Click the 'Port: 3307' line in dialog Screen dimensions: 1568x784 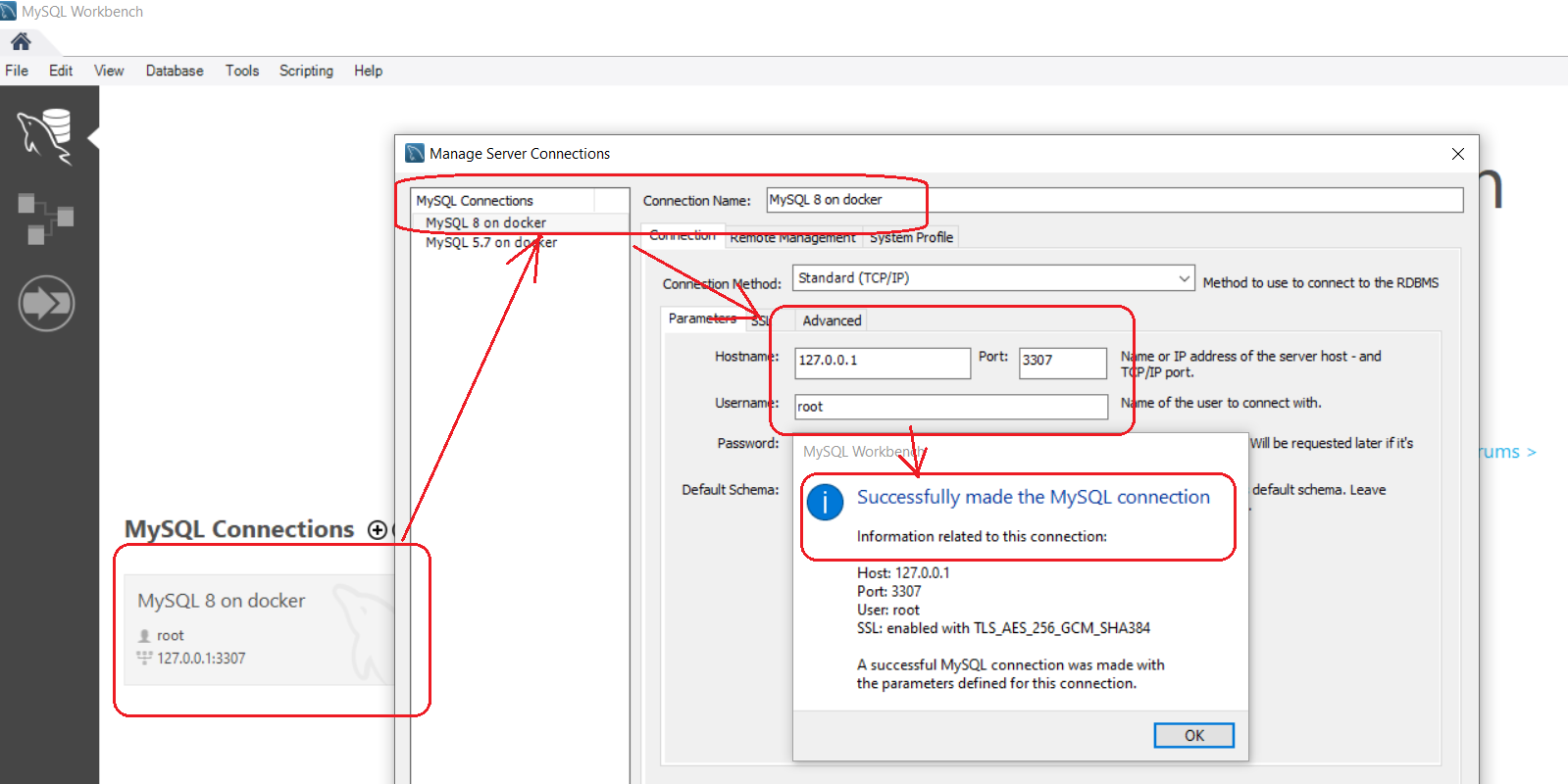click(x=889, y=592)
